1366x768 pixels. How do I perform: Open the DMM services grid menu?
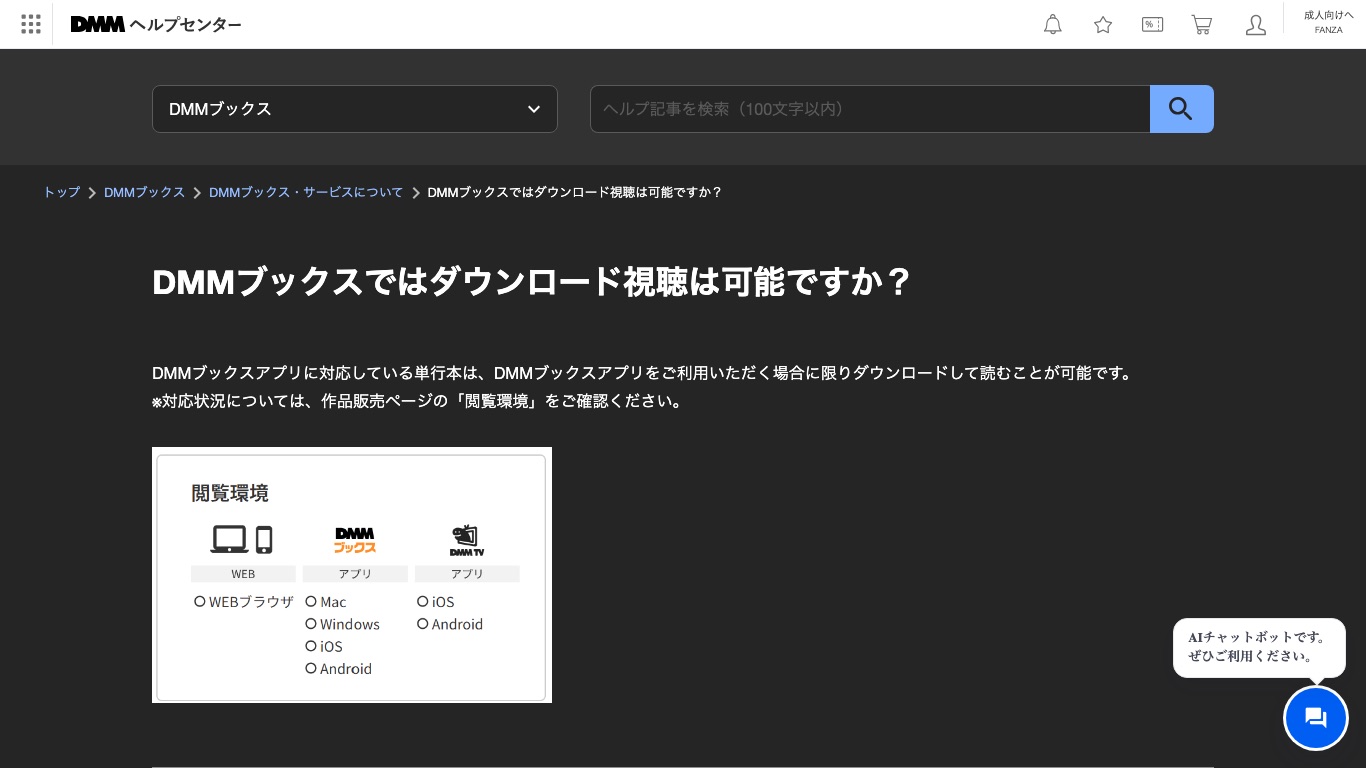31,24
